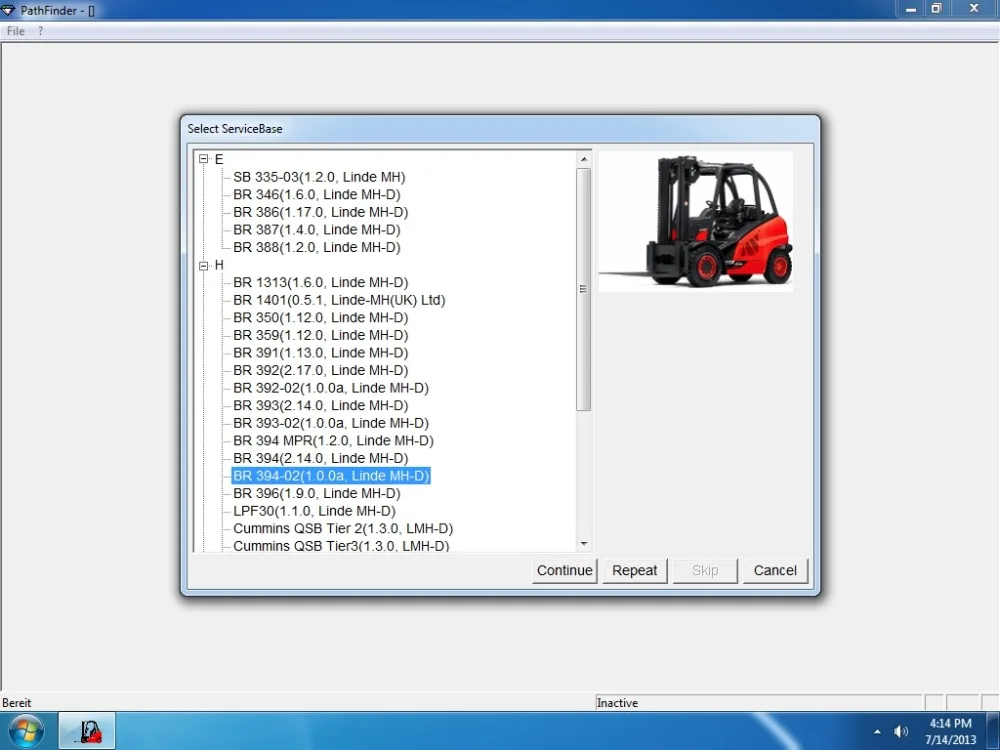Select the BR 1313 entry
Screen dimensions: 1000x750
tap(320, 282)
